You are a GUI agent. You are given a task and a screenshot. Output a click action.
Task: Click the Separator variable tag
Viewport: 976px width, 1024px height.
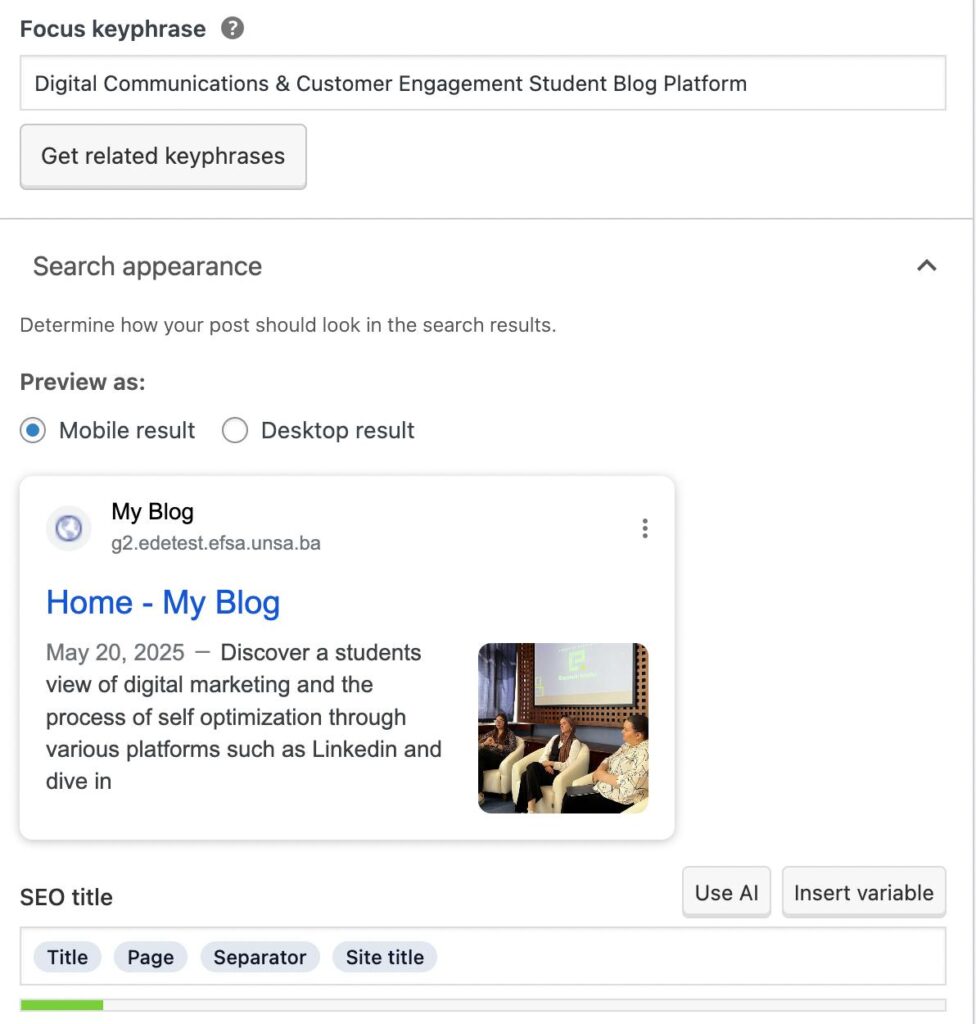click(260, 957)
